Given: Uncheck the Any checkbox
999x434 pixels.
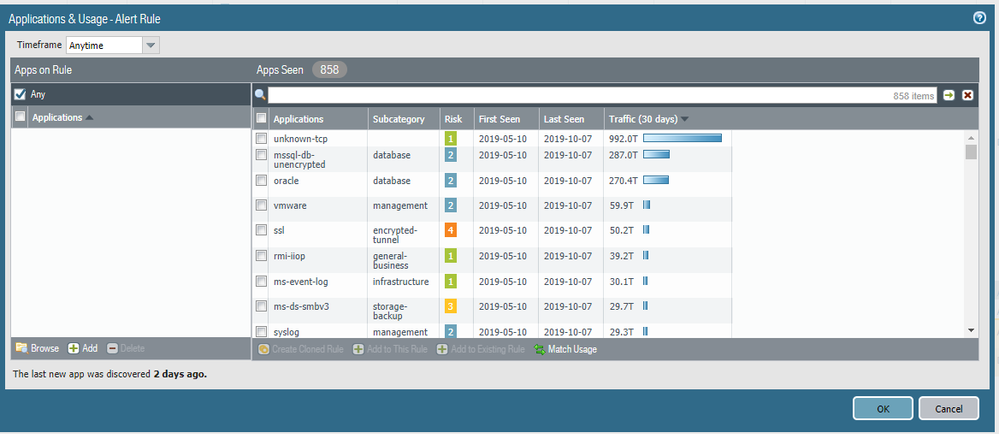Looking at the screenshot, I should tap(20, 94).
